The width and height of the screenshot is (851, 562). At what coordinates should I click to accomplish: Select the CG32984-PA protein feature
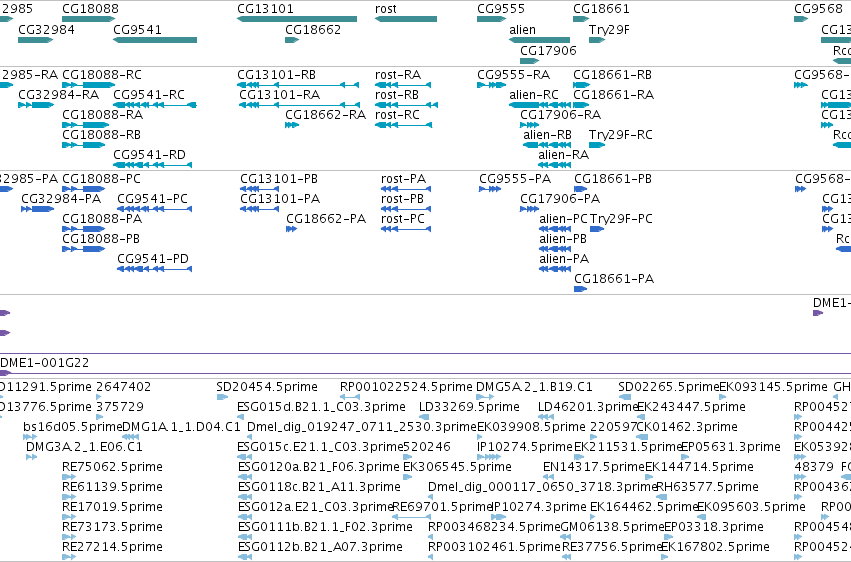(x=37, y=209)
